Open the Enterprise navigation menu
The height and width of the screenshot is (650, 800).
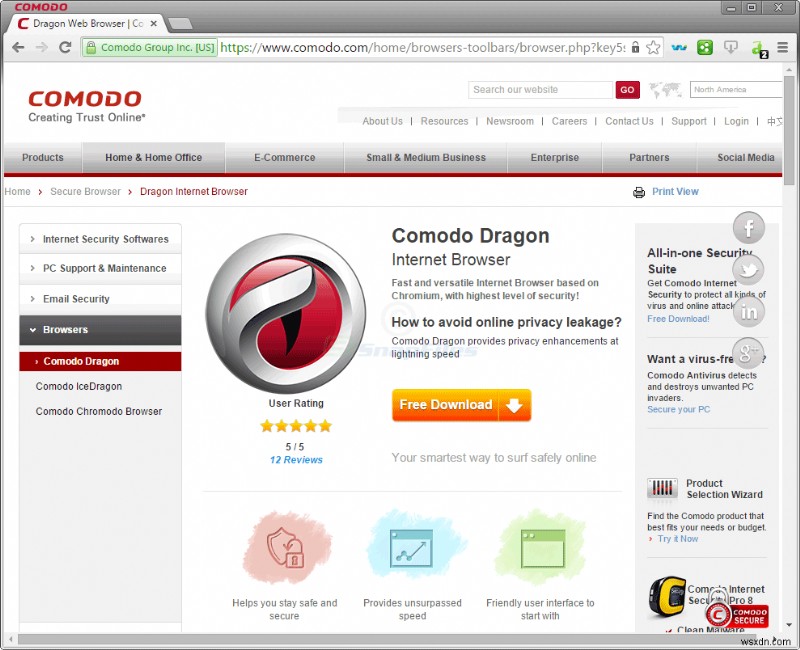click(x=555, y=158)
